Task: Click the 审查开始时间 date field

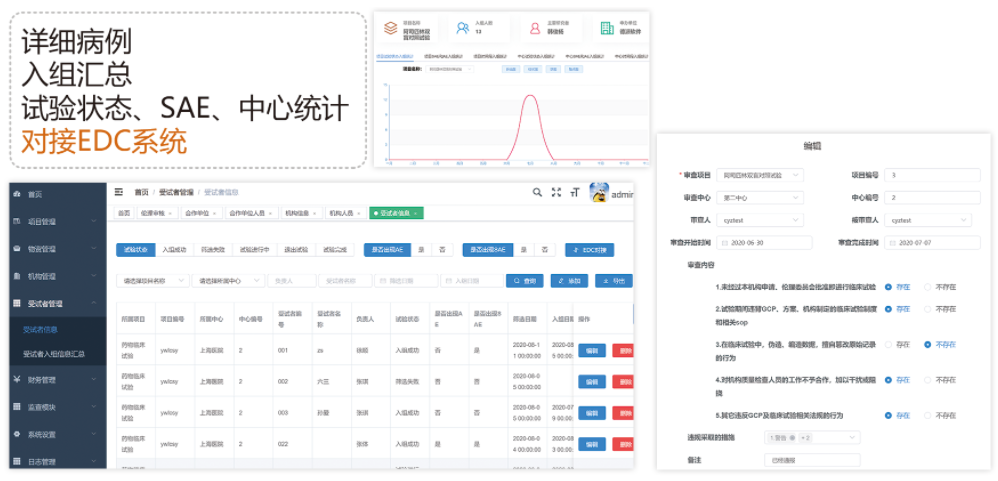Action: pyautogui.click(x=764, y=242)
